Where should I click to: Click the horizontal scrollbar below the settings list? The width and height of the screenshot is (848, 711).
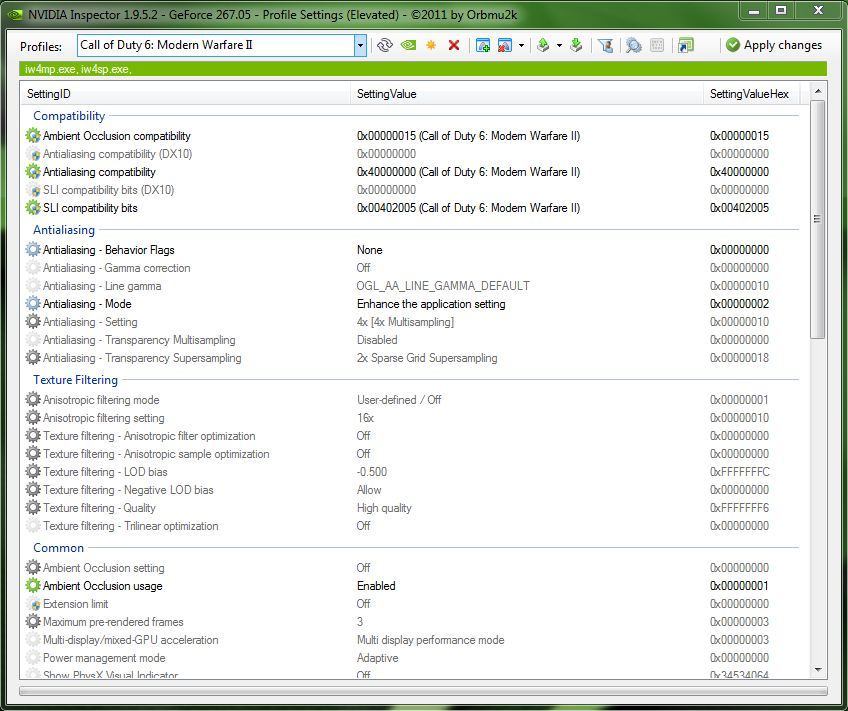pos(423,691)
